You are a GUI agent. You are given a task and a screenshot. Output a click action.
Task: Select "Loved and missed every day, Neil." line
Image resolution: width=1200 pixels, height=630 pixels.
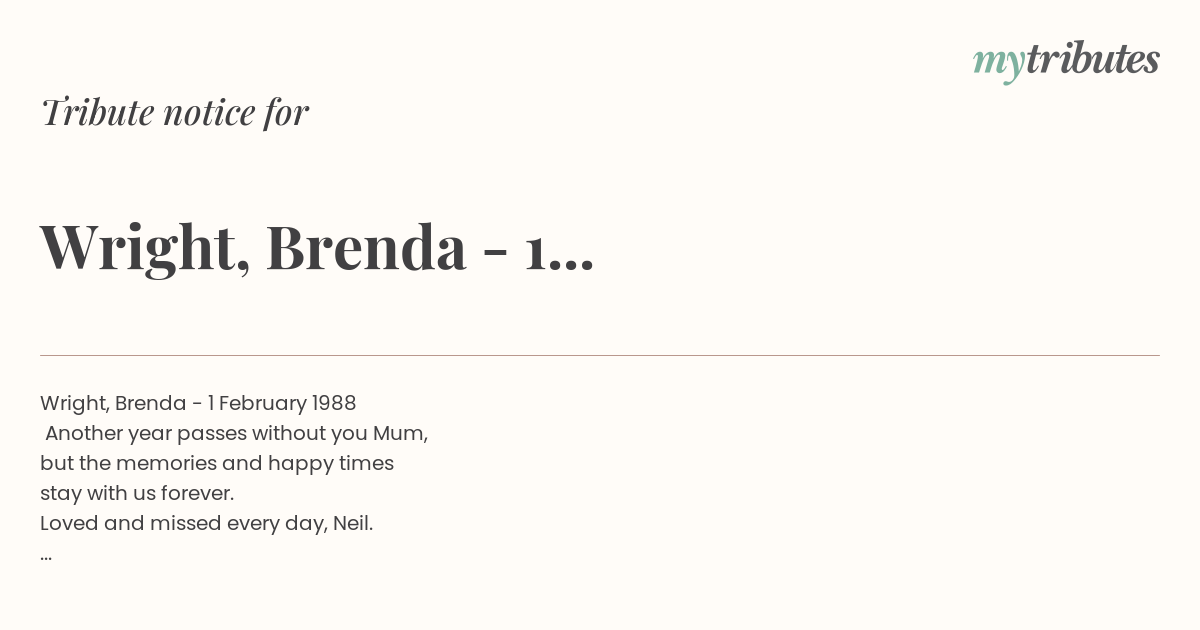pos(207,523)
